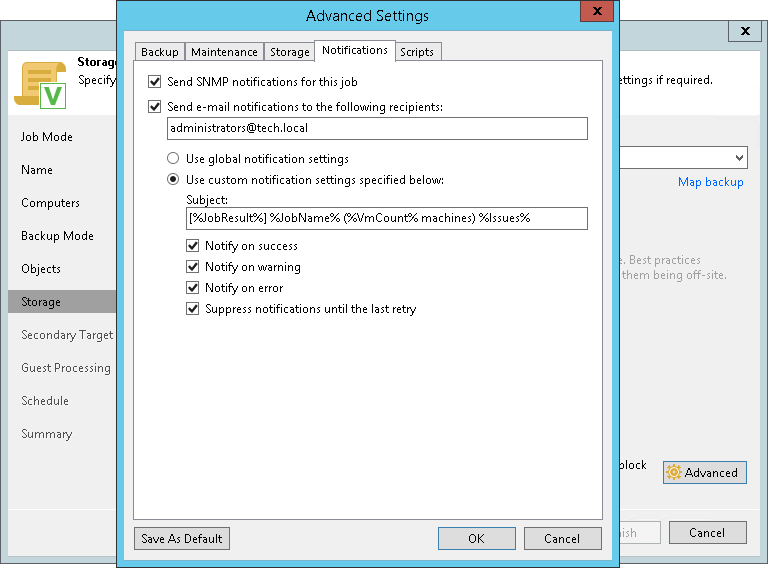Viewport: 768px width, 568px height.
Task: Toggle Notify on error checkbox
Action: [x=192, y=288]
